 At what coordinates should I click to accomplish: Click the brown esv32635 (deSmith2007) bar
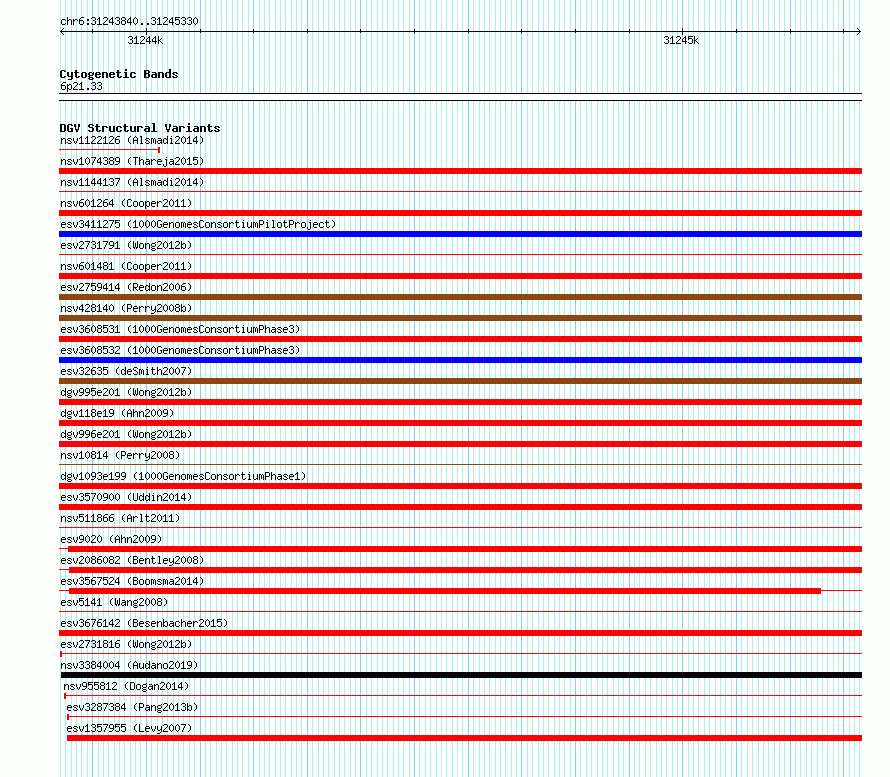coord(460,381)
